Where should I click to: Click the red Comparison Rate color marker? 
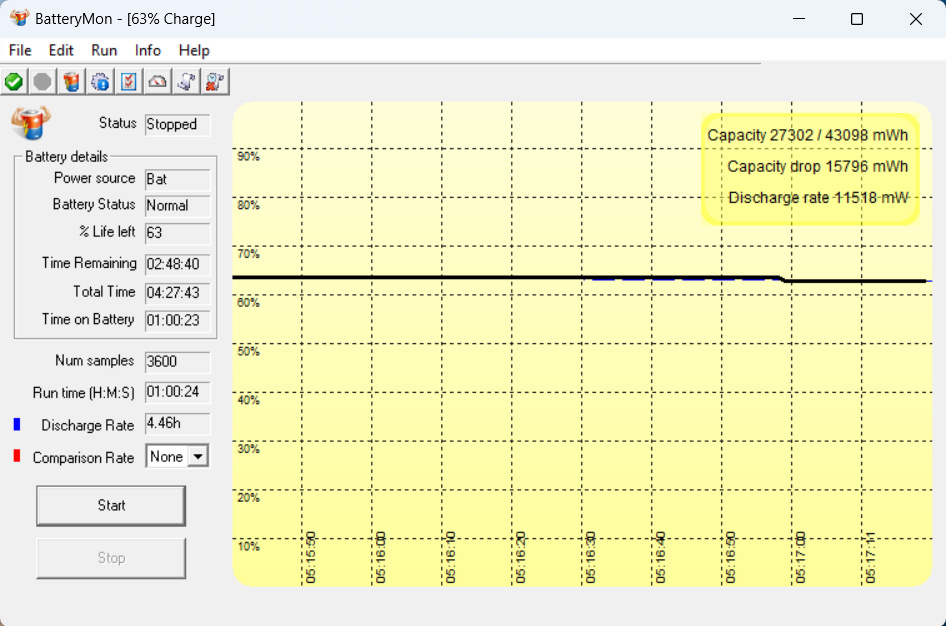pos(17,457)
